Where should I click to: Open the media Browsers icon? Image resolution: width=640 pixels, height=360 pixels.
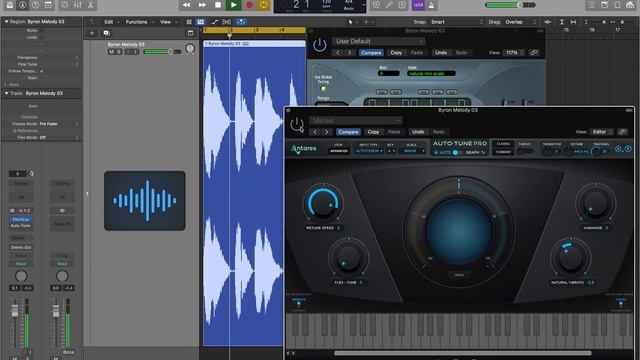pyautogui.click(x=630, y=5)
